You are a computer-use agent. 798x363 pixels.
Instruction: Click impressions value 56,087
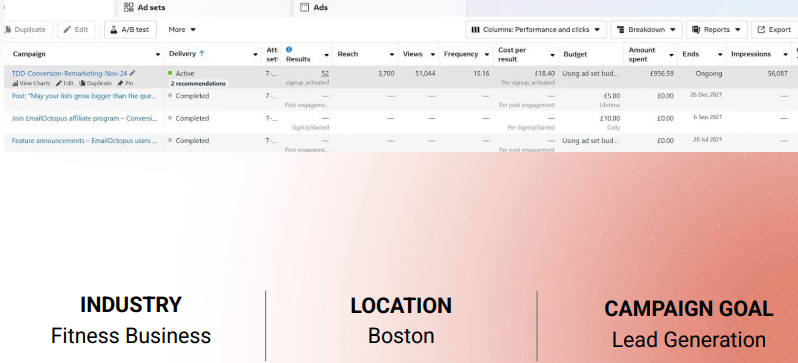coord(778,73)
